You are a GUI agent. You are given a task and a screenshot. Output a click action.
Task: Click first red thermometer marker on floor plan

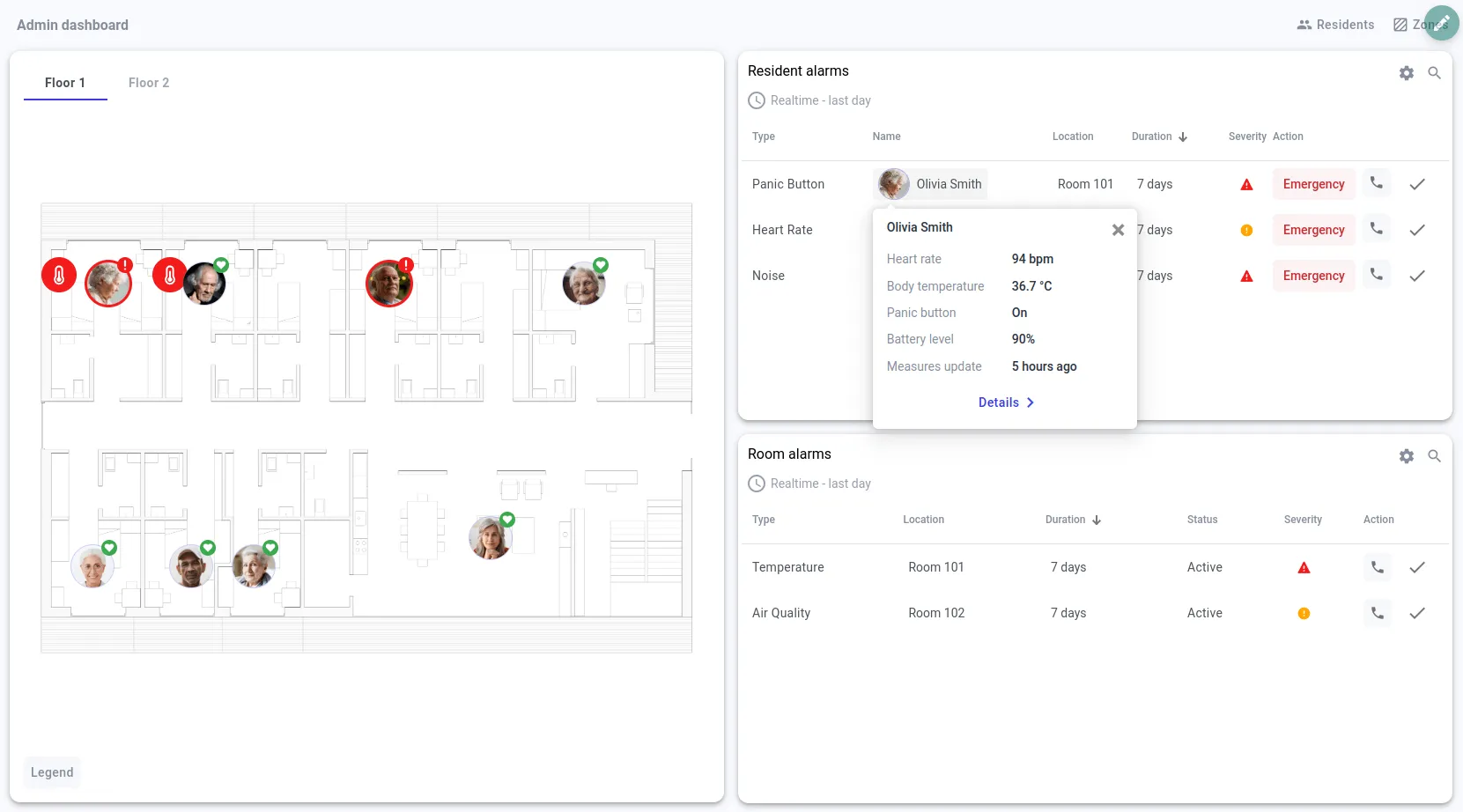(x=59, y=276)
